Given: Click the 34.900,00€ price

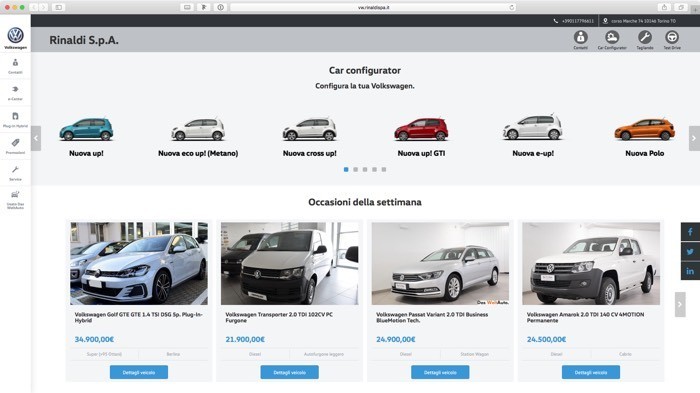Looking at the screenshot, I should pyautogui.click(x=94, y=339).
